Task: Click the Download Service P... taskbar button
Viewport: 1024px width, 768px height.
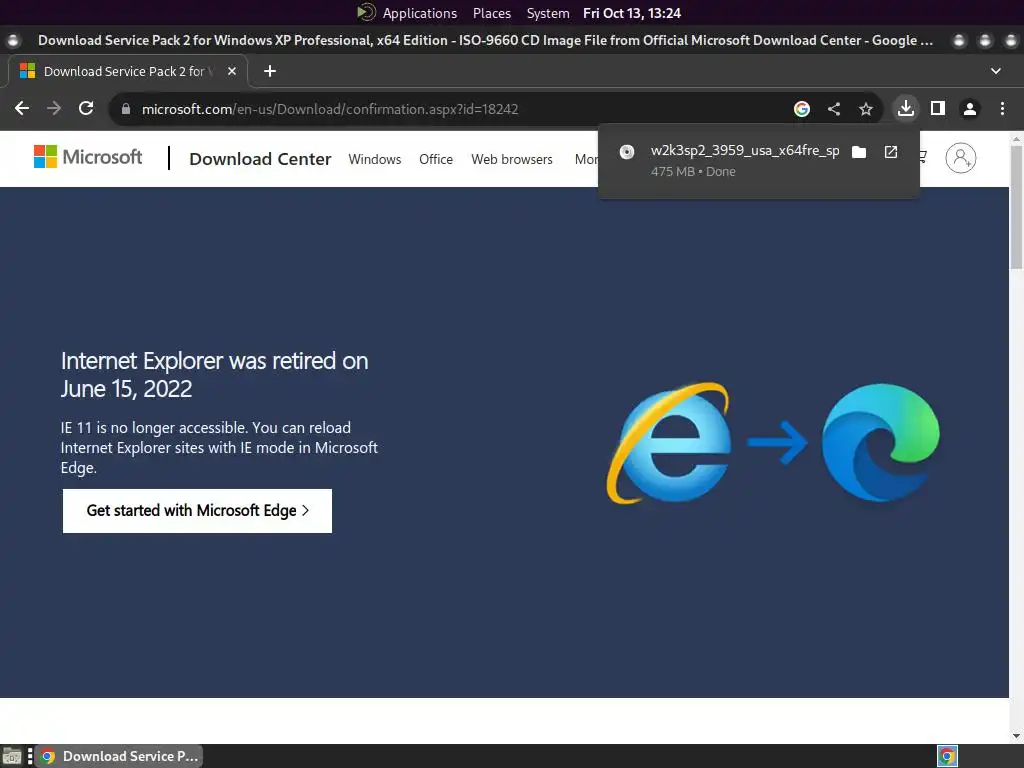Action: (x=119, y=756)
